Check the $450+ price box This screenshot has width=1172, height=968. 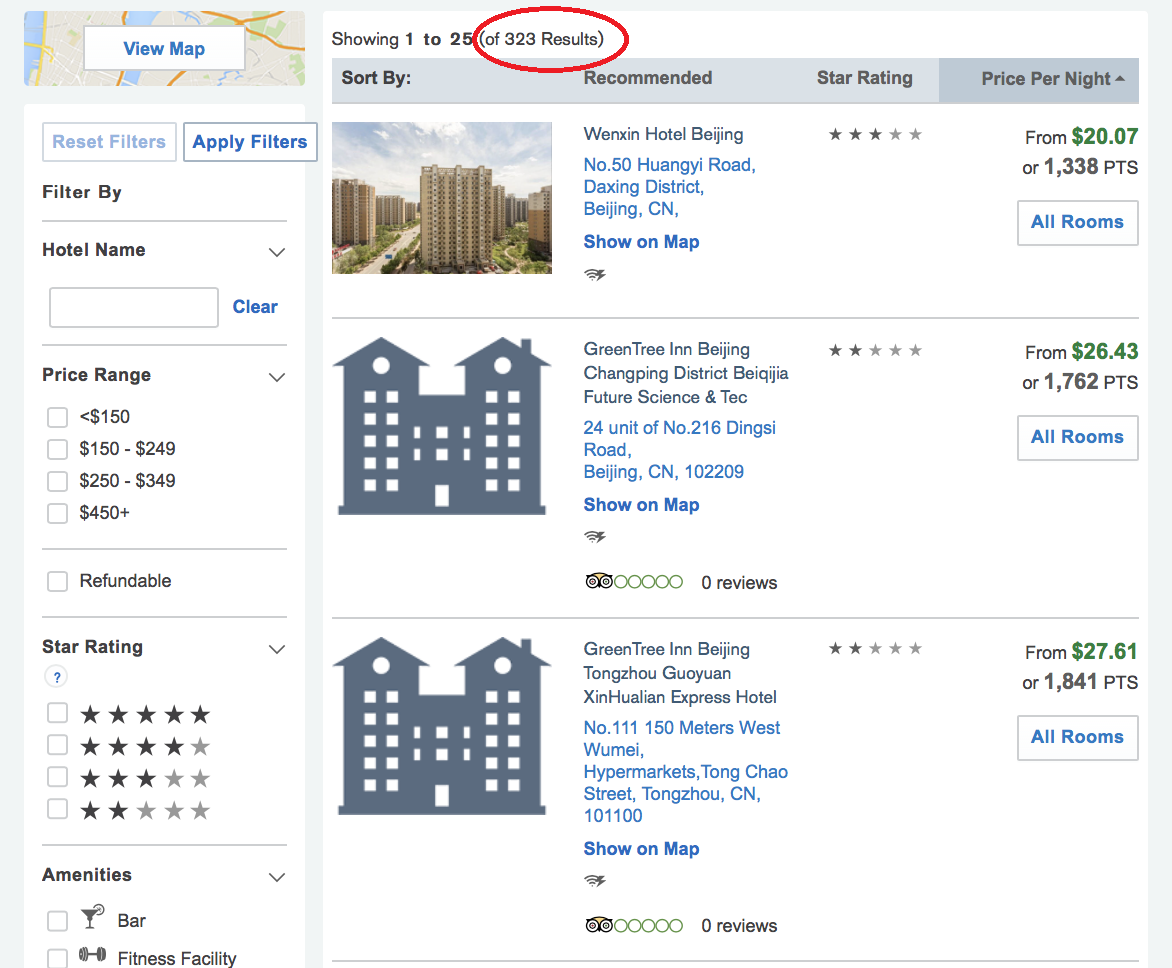point(58,514)
